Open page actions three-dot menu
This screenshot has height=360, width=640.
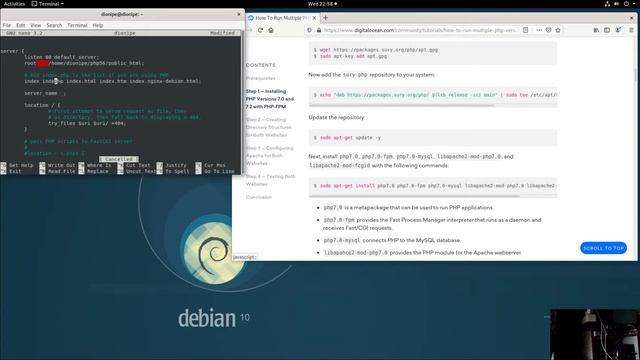(x=539, y=30)
